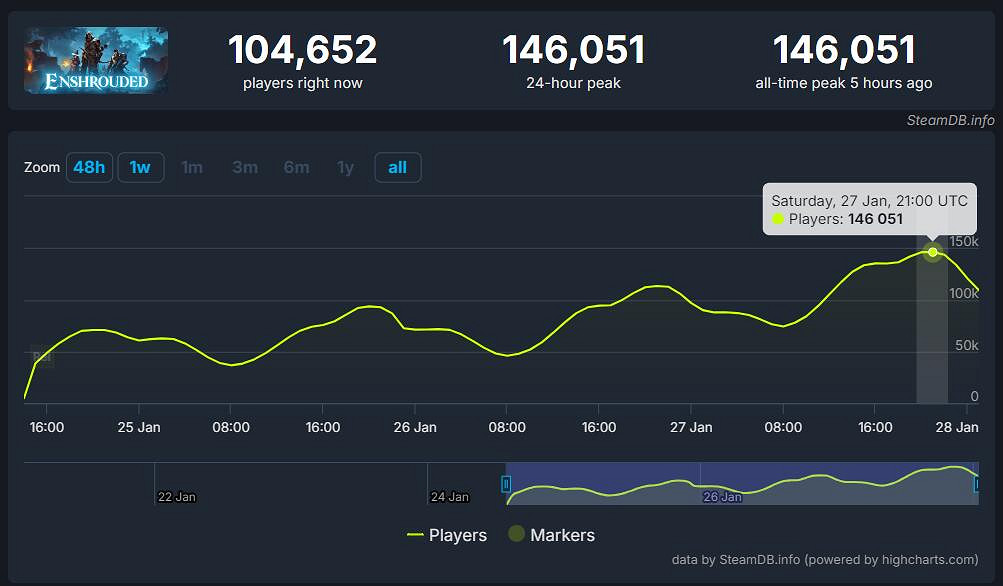Toggle the Players series visibility
1003x586 pixels.
pos(447,535)
